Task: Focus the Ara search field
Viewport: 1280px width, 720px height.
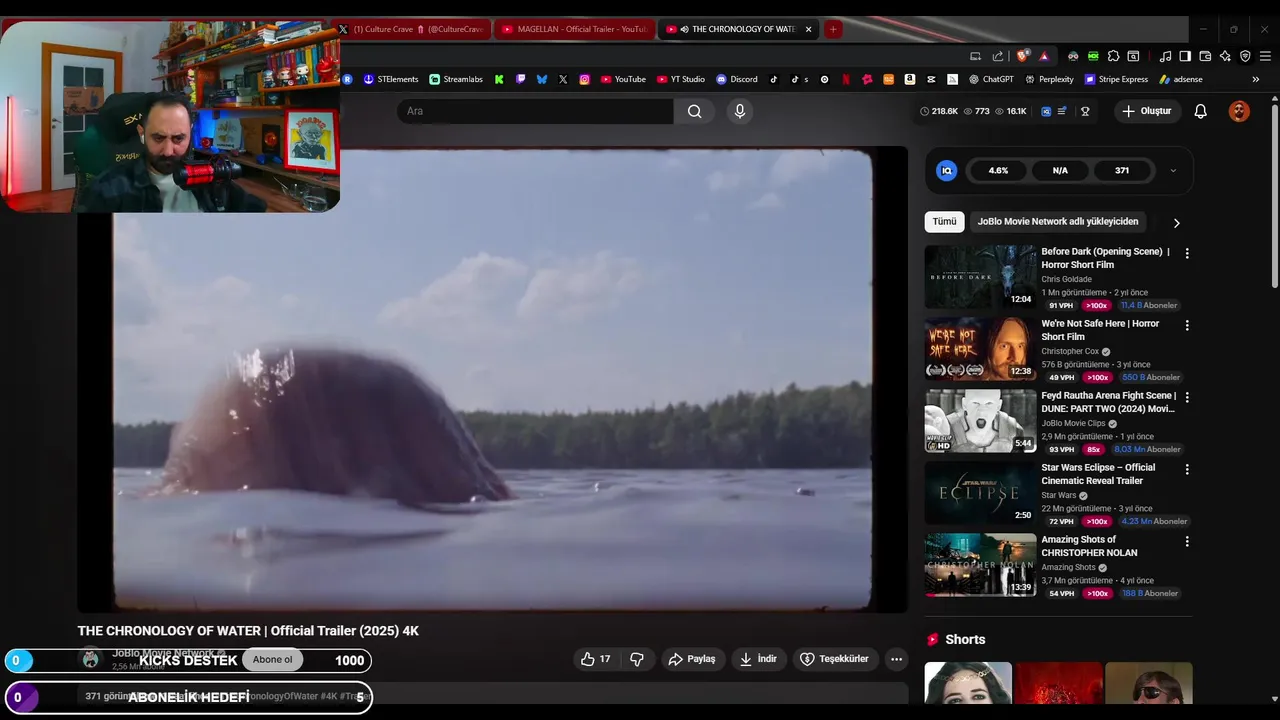Action: [535, 111]
